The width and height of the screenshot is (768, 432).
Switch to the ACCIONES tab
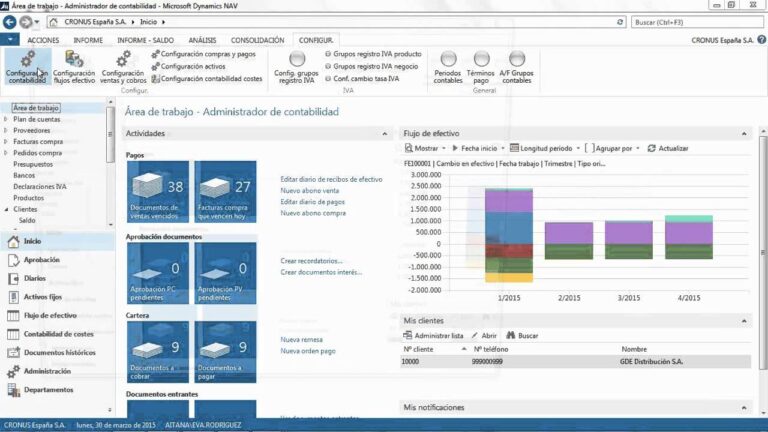pos(43,40)
